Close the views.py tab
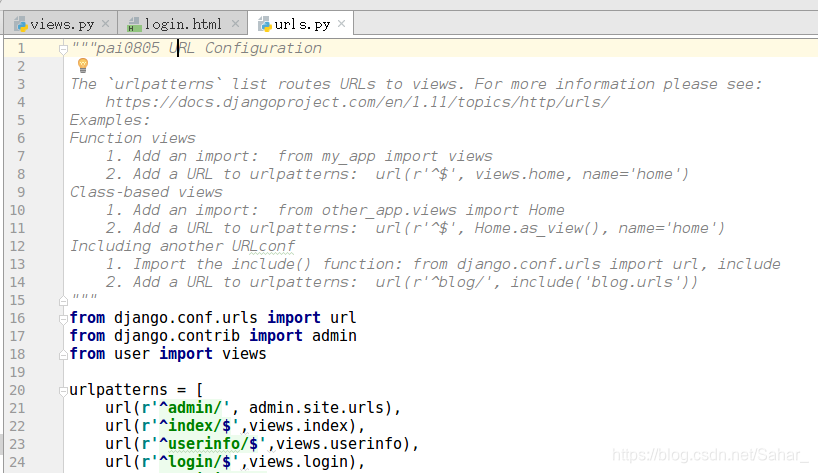Viewport: 818px width, 473px height. [105, 23]
